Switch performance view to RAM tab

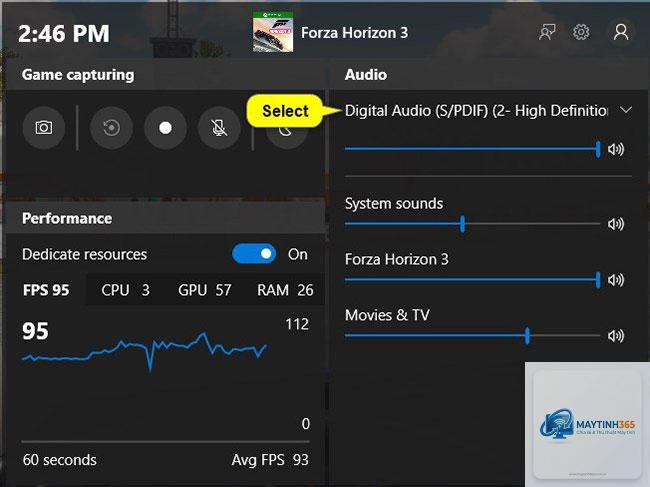pyautogui.click(x=285, y=290)
